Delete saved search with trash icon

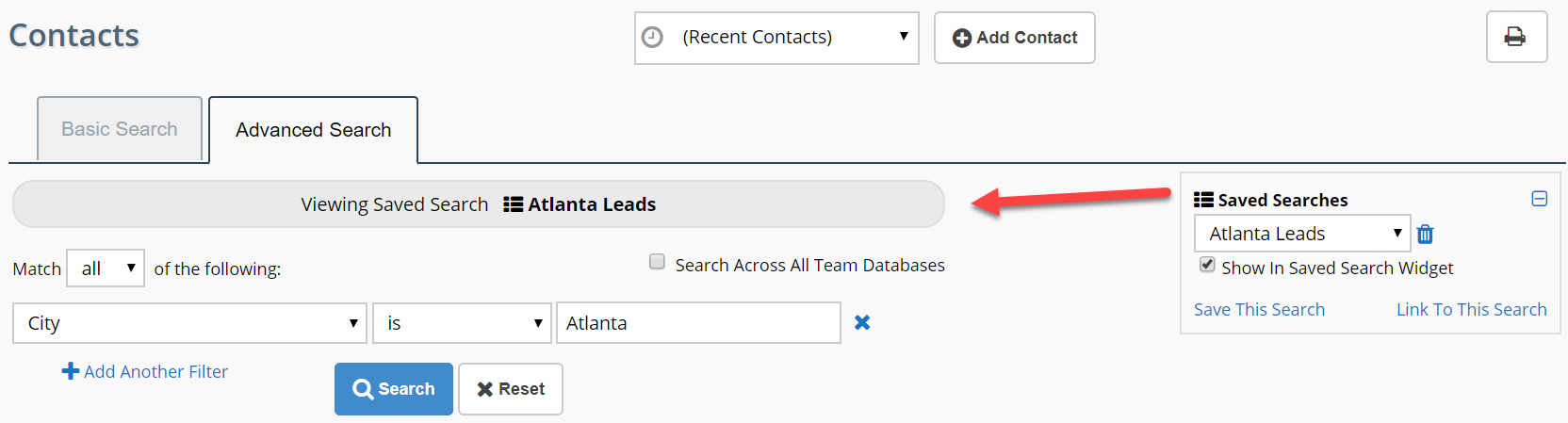1425,234
